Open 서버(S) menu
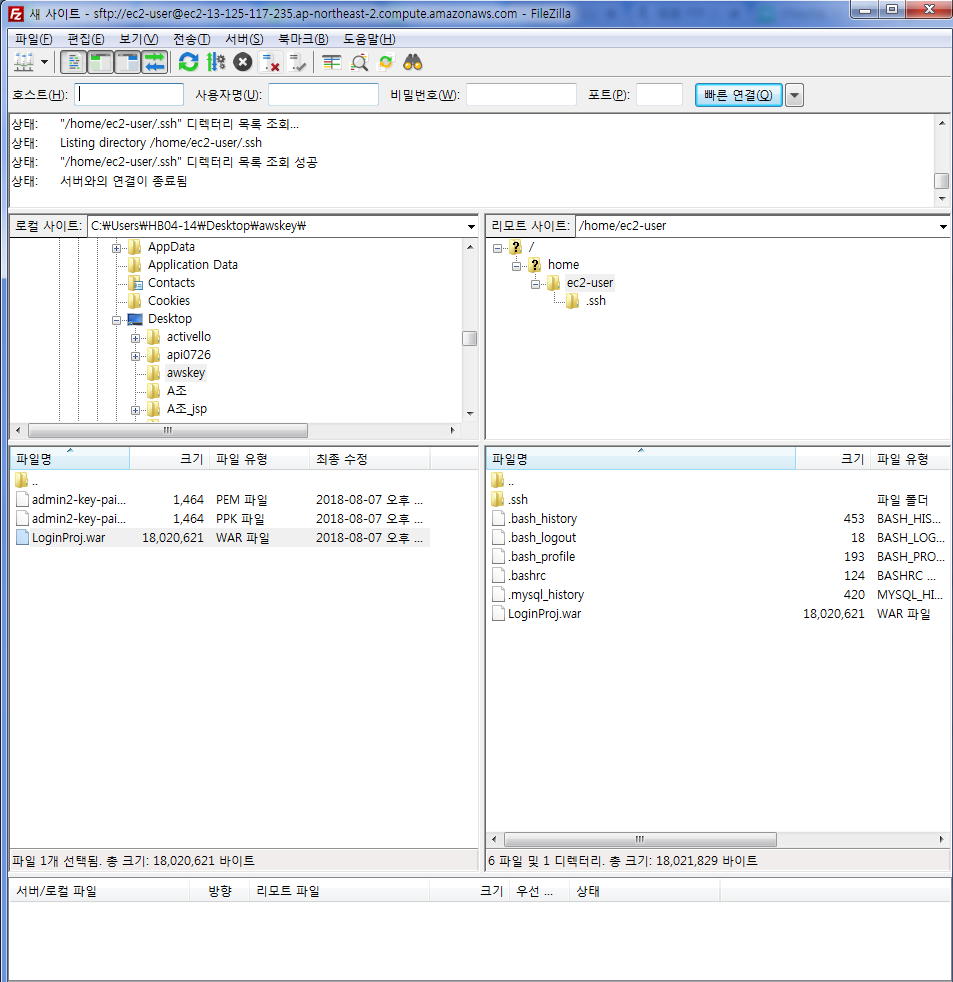The height and width of the screenshot is (982, 953). click(244, 39)
